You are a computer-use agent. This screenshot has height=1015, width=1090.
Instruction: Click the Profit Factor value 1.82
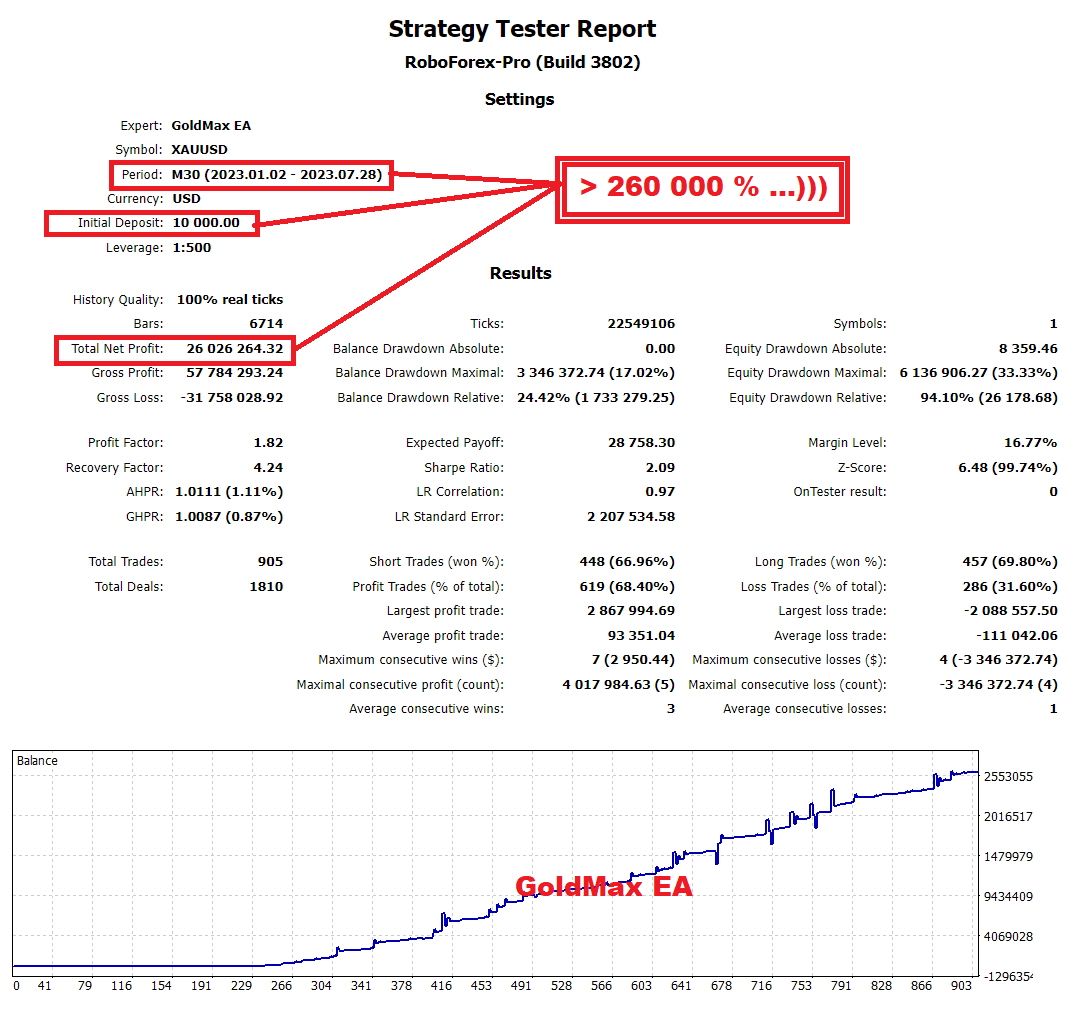tap(268, 443)
